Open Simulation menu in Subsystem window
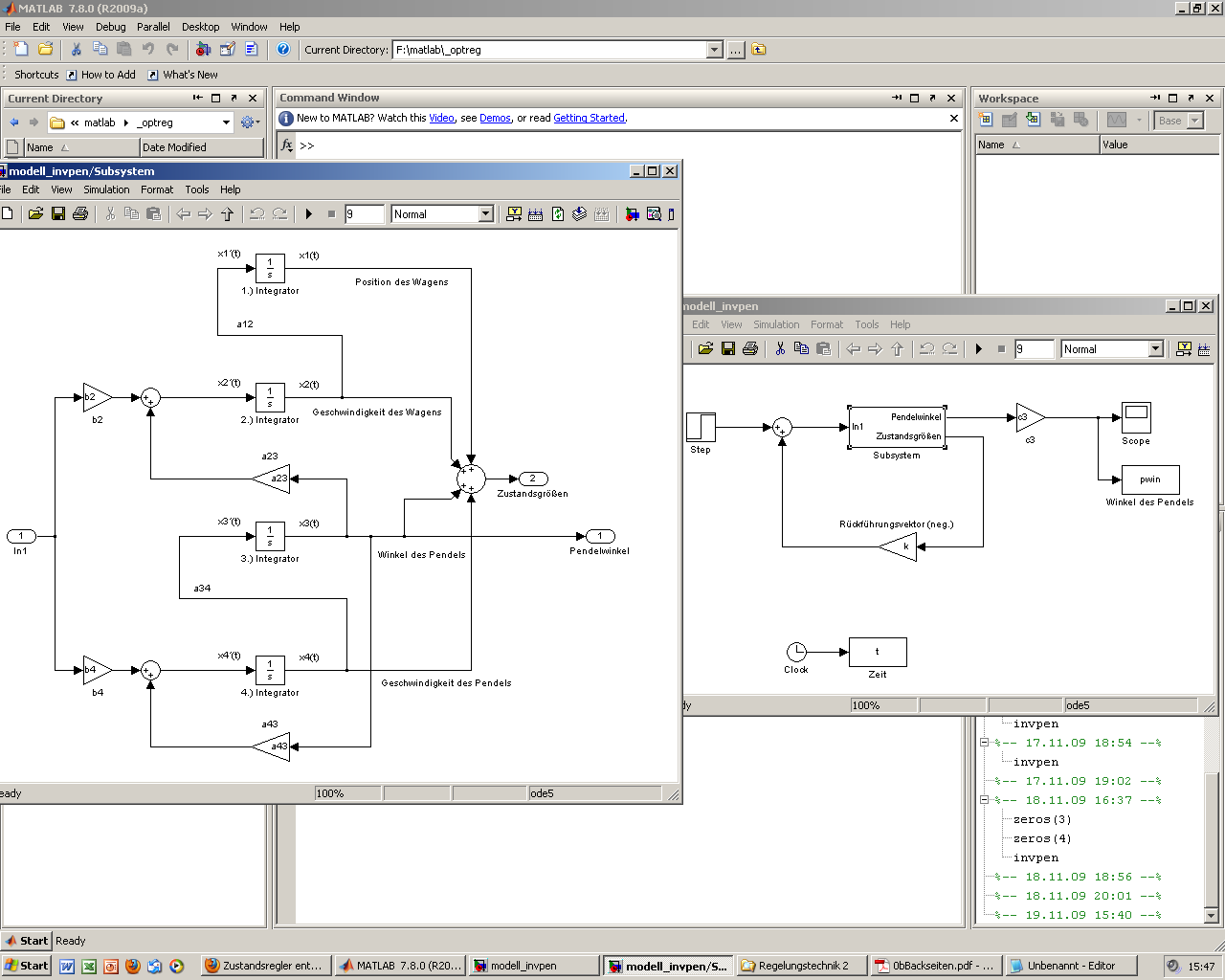The height and width of the screenshot is (980, 1225). (106, 189)
